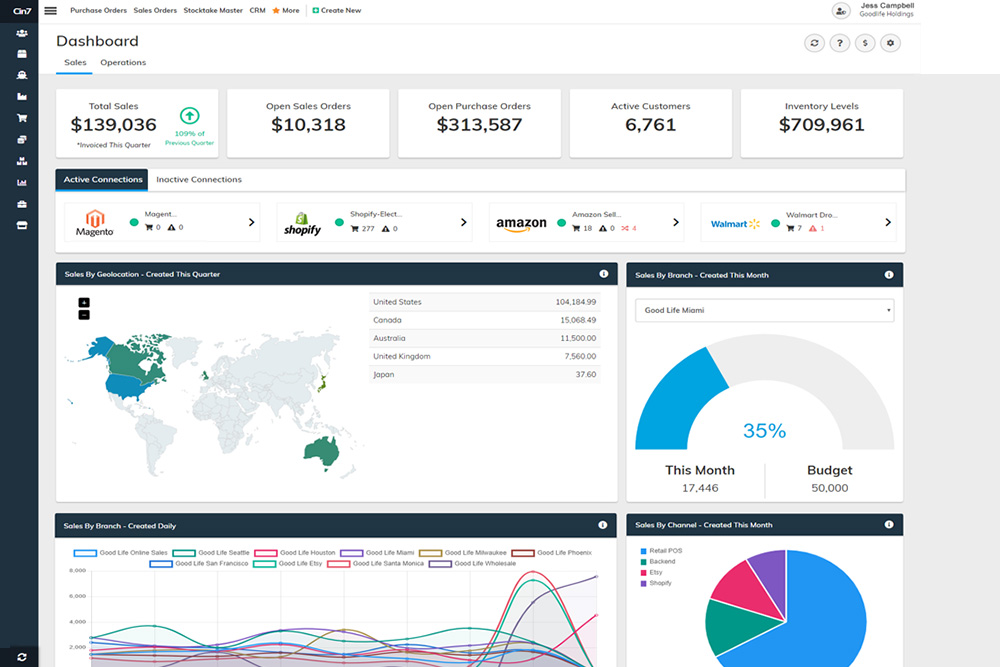This screenshot has height=667, width=1000.
Task: Open the storefront icon in the sidebar
Action: [x=22, y=226]
